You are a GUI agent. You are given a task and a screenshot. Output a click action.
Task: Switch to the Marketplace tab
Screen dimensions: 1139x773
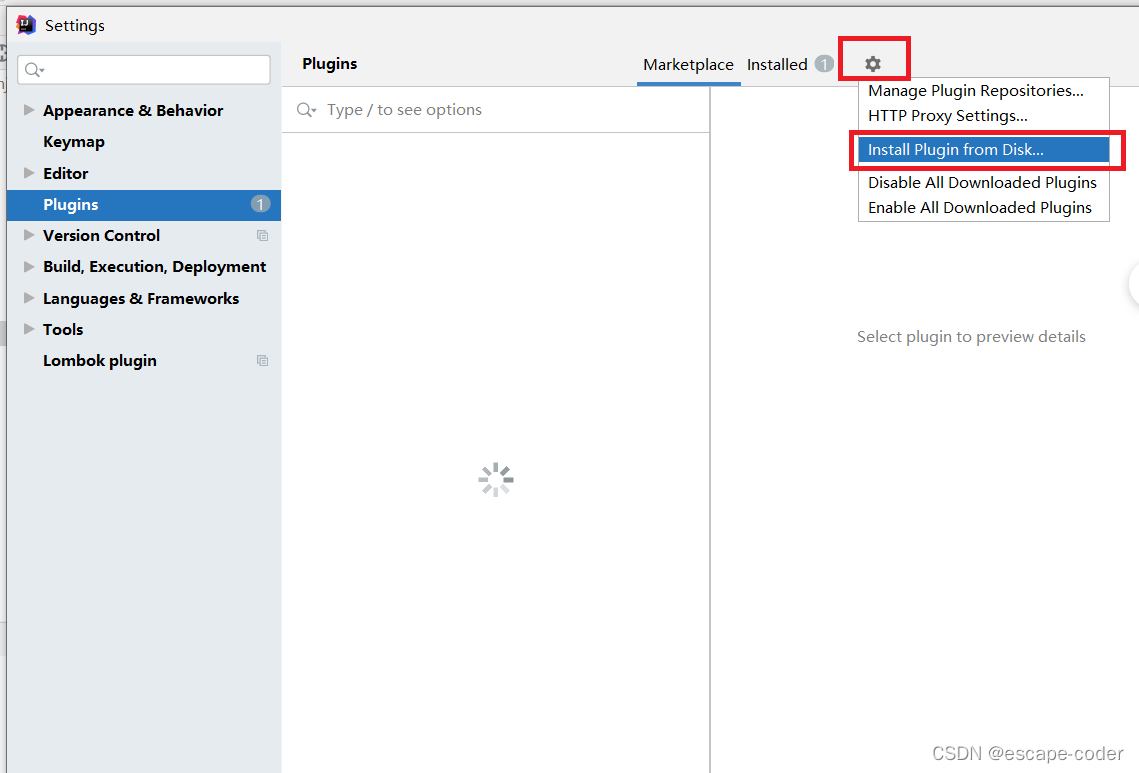688,65
